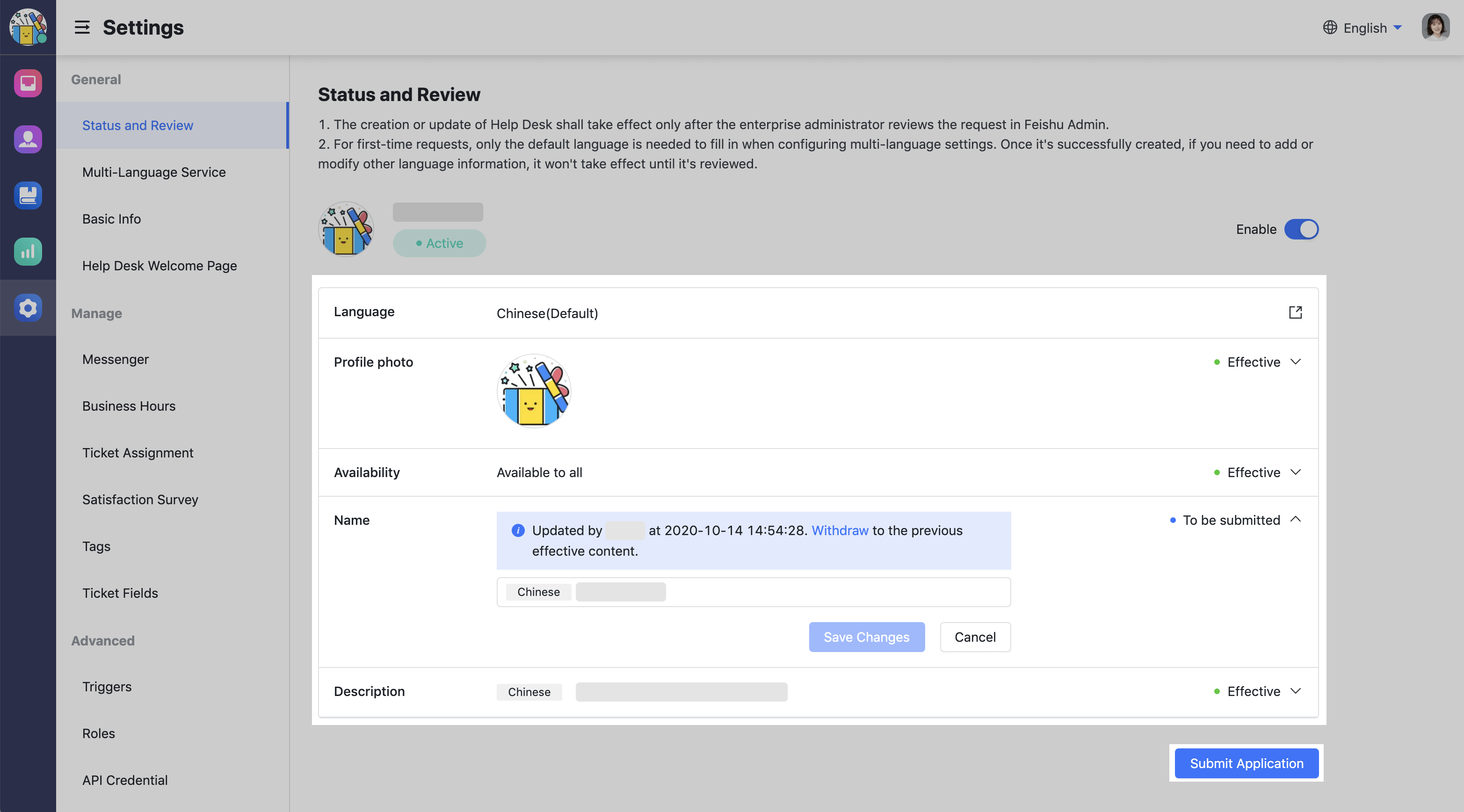The image size is (1464, 812).
Task: Submit the application for review
Action: 1246,763
